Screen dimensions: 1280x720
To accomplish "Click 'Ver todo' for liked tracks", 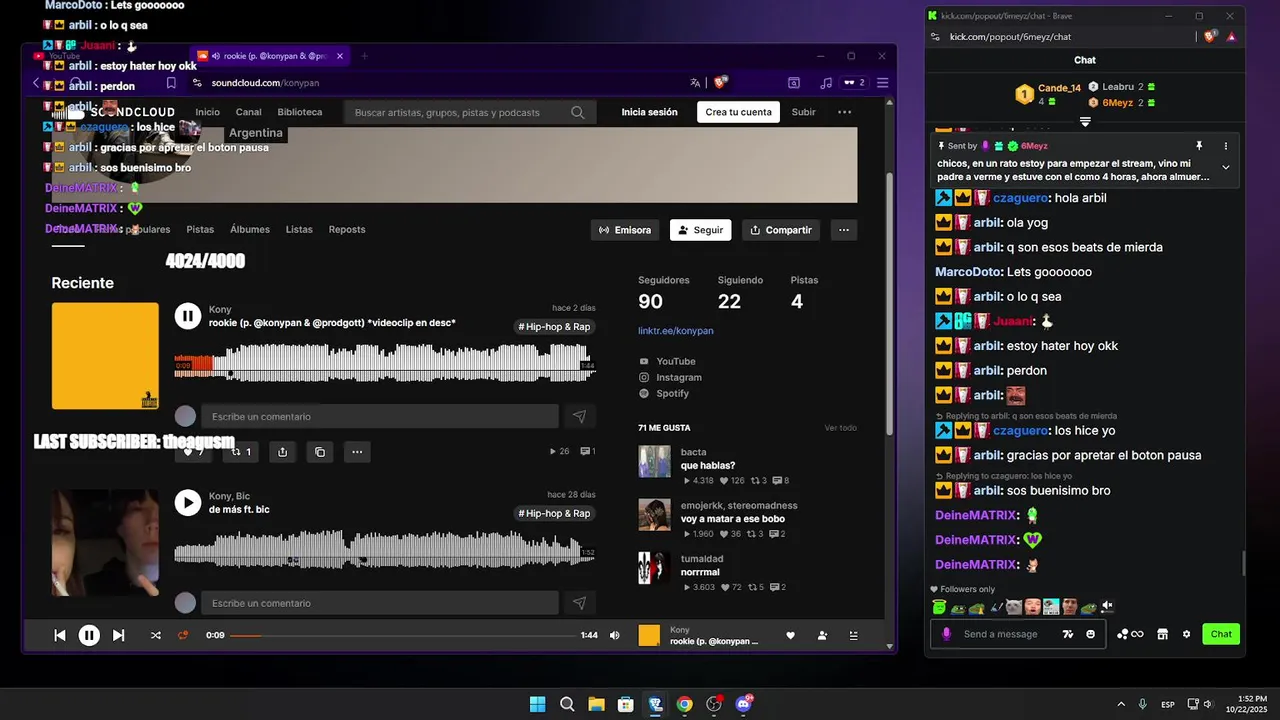I will 840,428.
